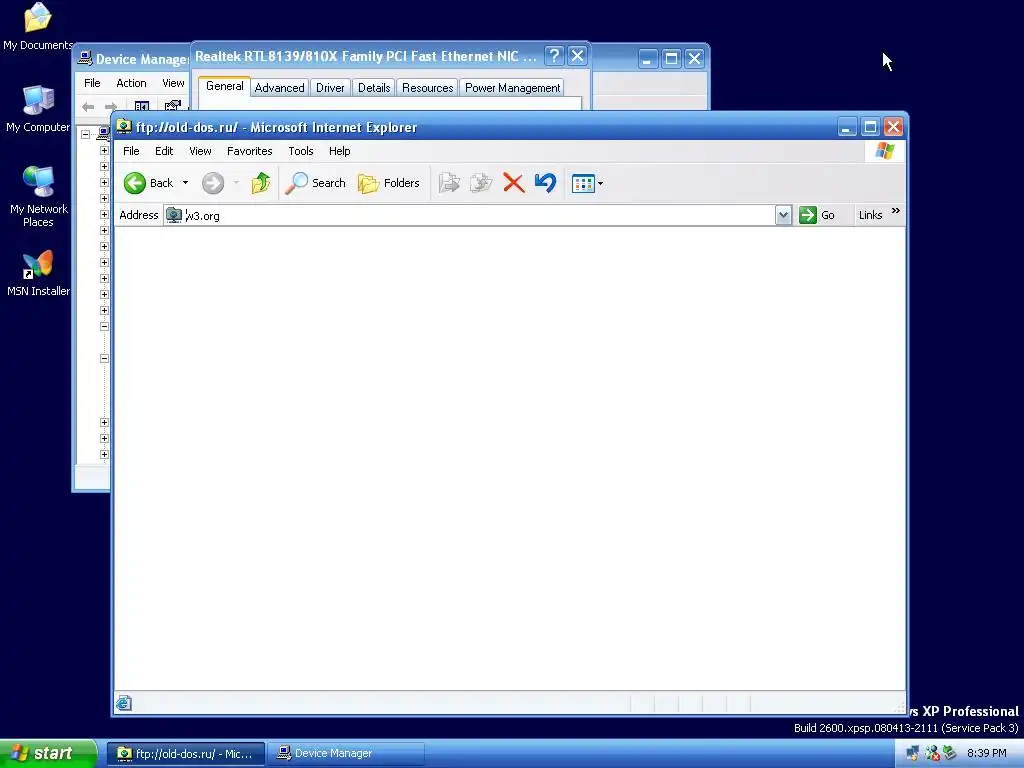
Task: Open the Tools menu
Action: point(300,151)
